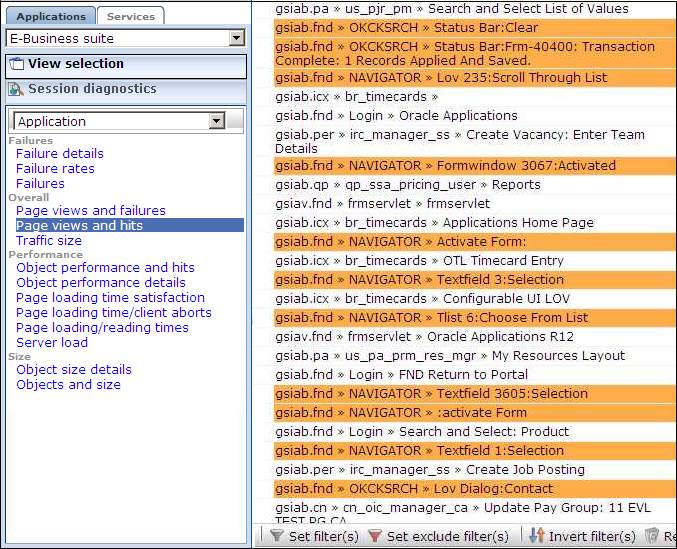
Task: Click the Set exclude filter(s) button label
Action: pyautogui.click(x=448, y=536)
